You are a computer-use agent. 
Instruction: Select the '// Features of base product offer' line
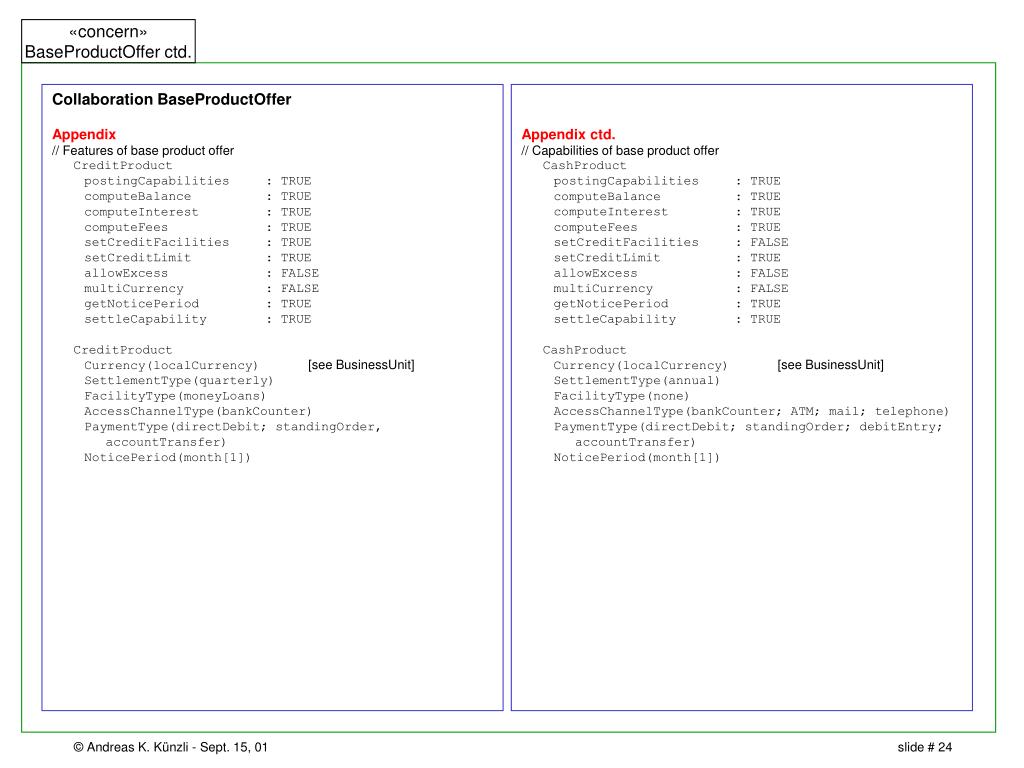[143, 151]
